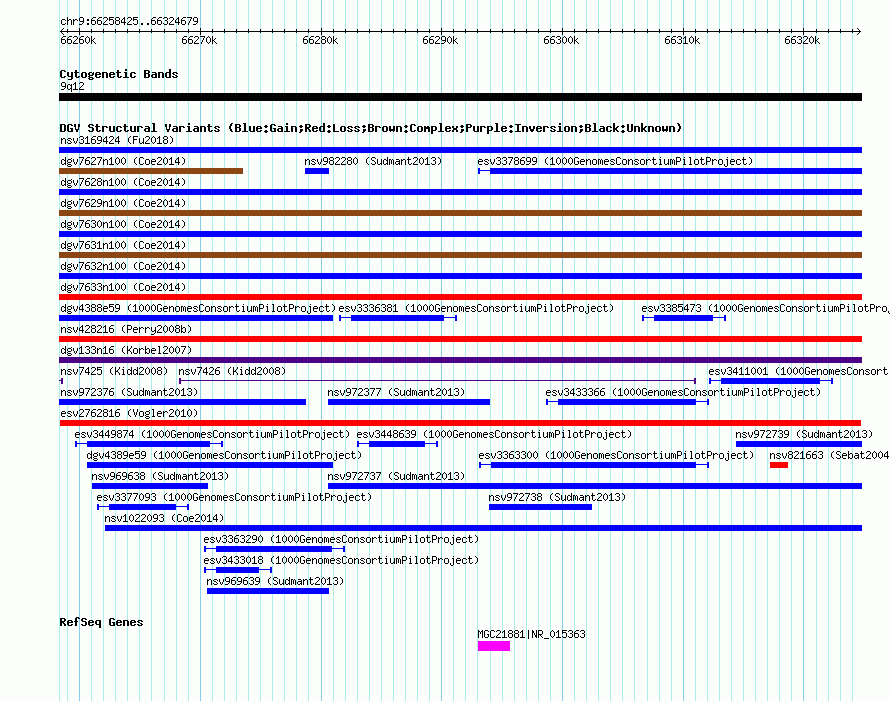Click dgv7631n100 (Coe2014) label
Screen dimensions: 890x701
123,245
